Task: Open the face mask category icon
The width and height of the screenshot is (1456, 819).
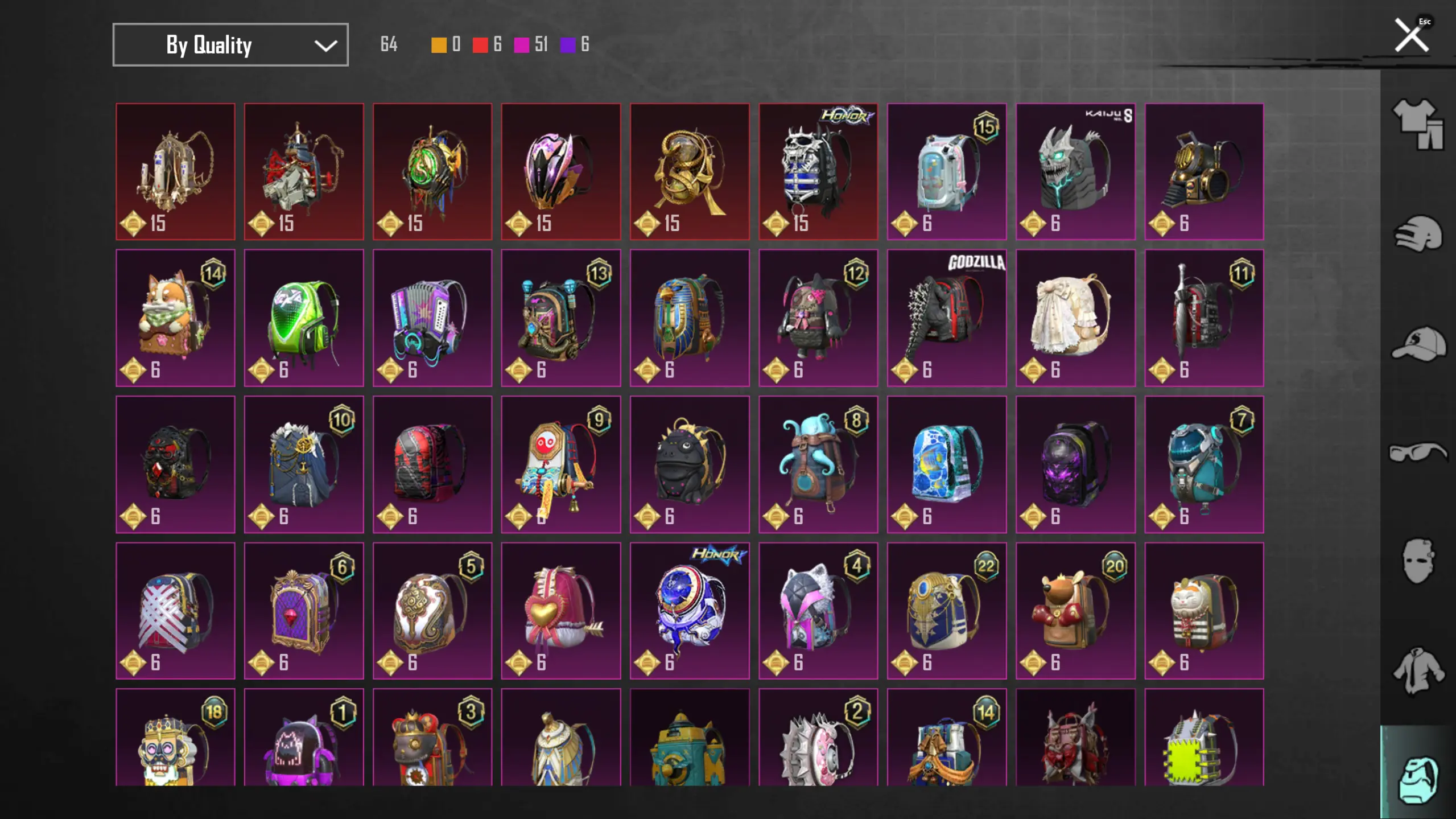Action: pyautogui.click(x=1417, y=561)
